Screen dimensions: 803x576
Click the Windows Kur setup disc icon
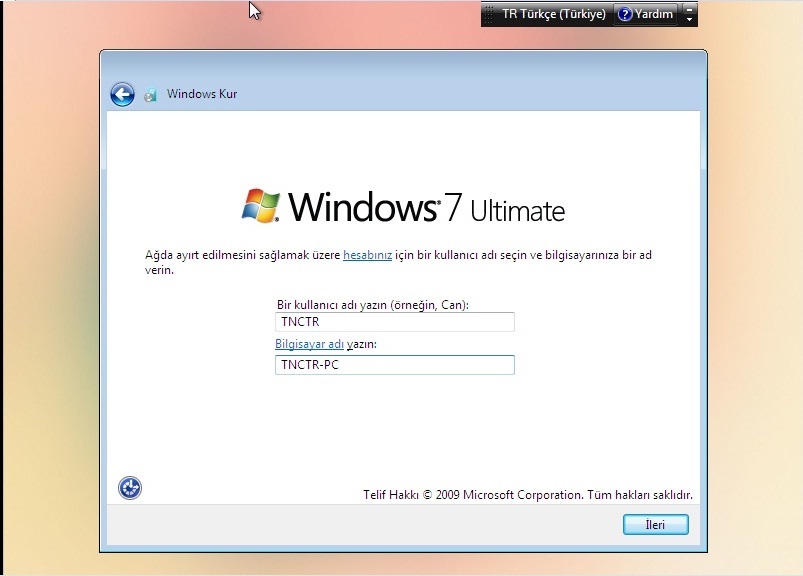pos(150,95)
